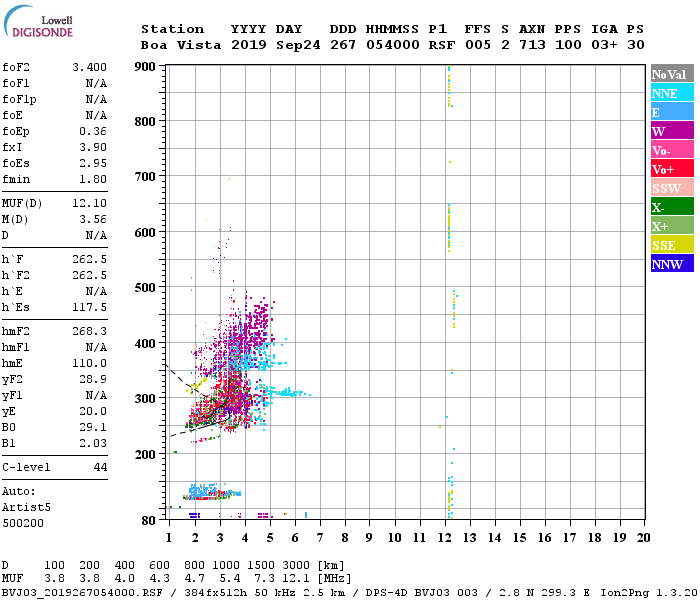The height and width of the screenshot is (600, 700).
Task: Click the 3 MHz frequency axis label
Action: tap(220, 538)
